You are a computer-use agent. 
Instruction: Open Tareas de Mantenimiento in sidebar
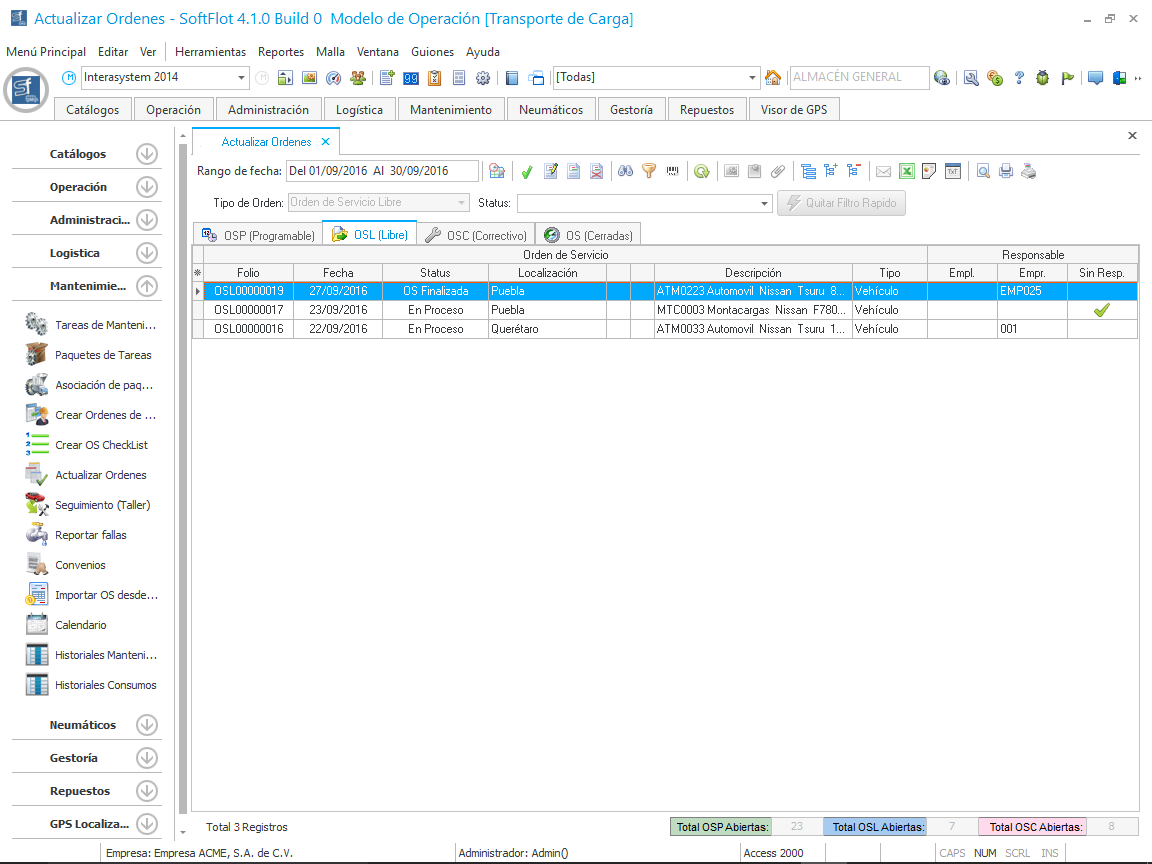pyautogui.click(x=105, y=325)
